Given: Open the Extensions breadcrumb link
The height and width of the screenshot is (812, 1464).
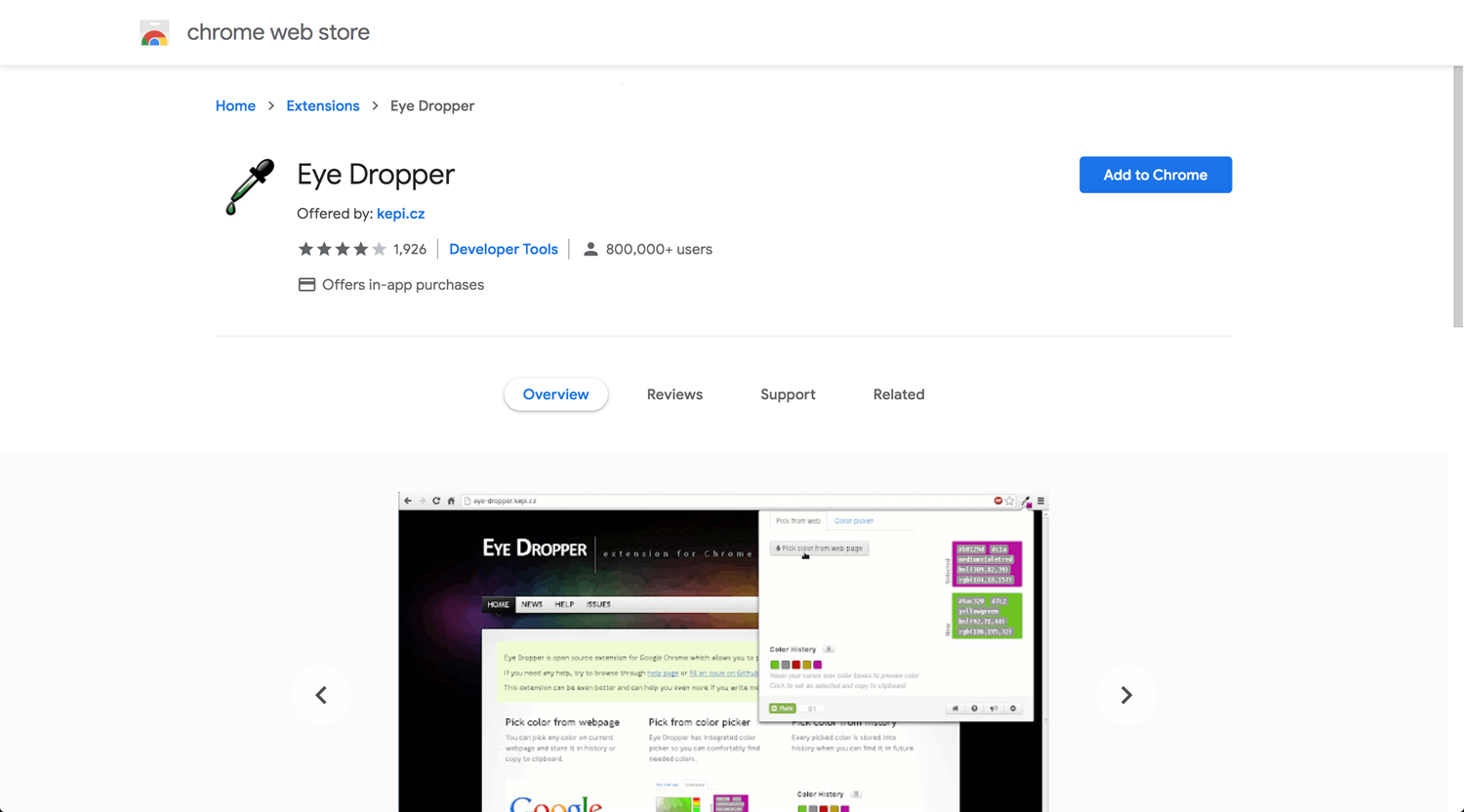Looking at the screenshot, I should (323, 105).
